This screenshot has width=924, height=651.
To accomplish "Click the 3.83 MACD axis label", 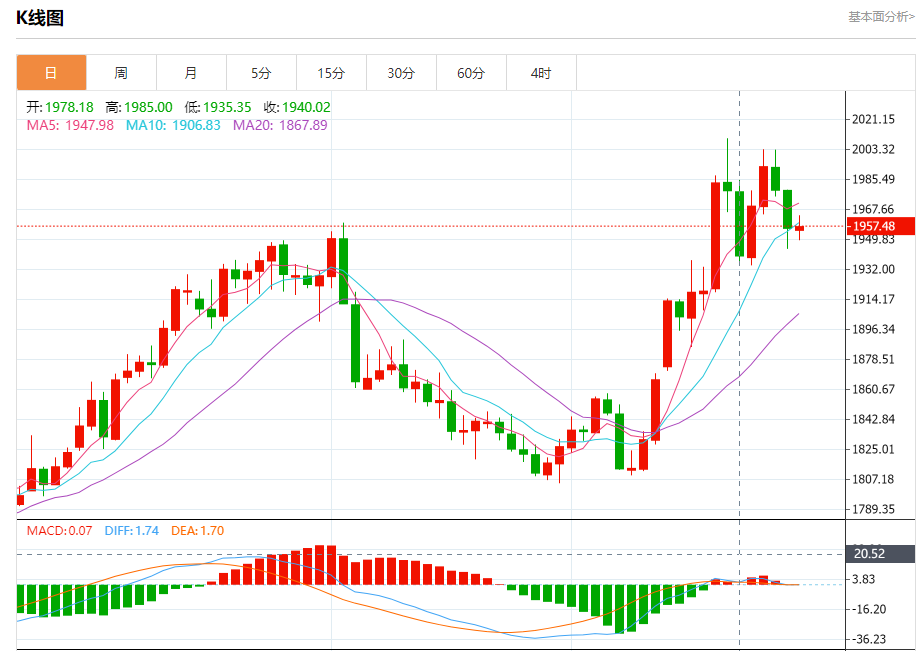I will 864,580.
